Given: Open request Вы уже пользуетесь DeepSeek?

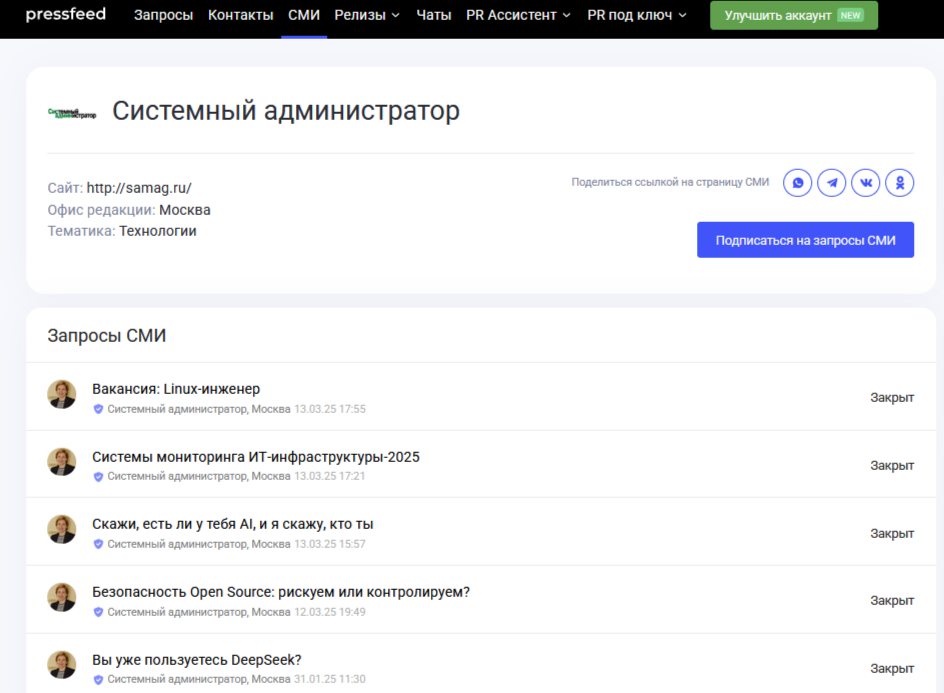Looking at the screenshot, I should pyautogui.click(x=196, y=660).
